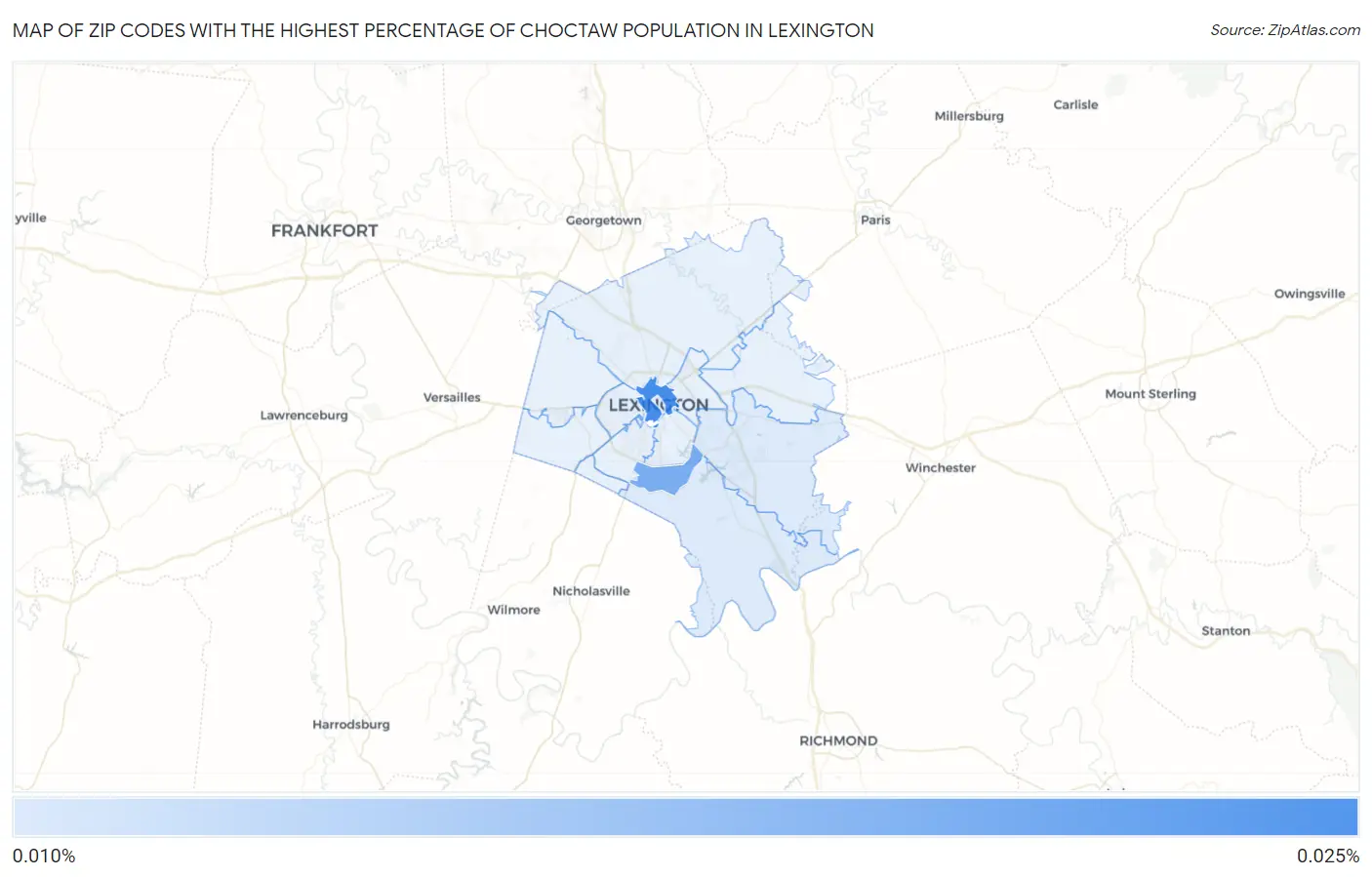Click the Mount Sterling label
1372x877 pixels.
[x=1150, y=394]
